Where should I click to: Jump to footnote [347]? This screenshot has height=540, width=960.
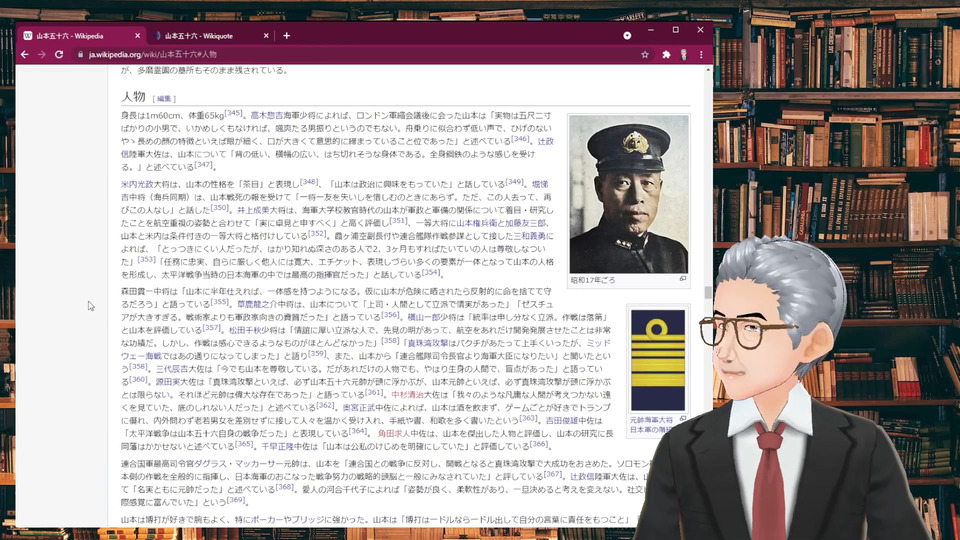203,164
